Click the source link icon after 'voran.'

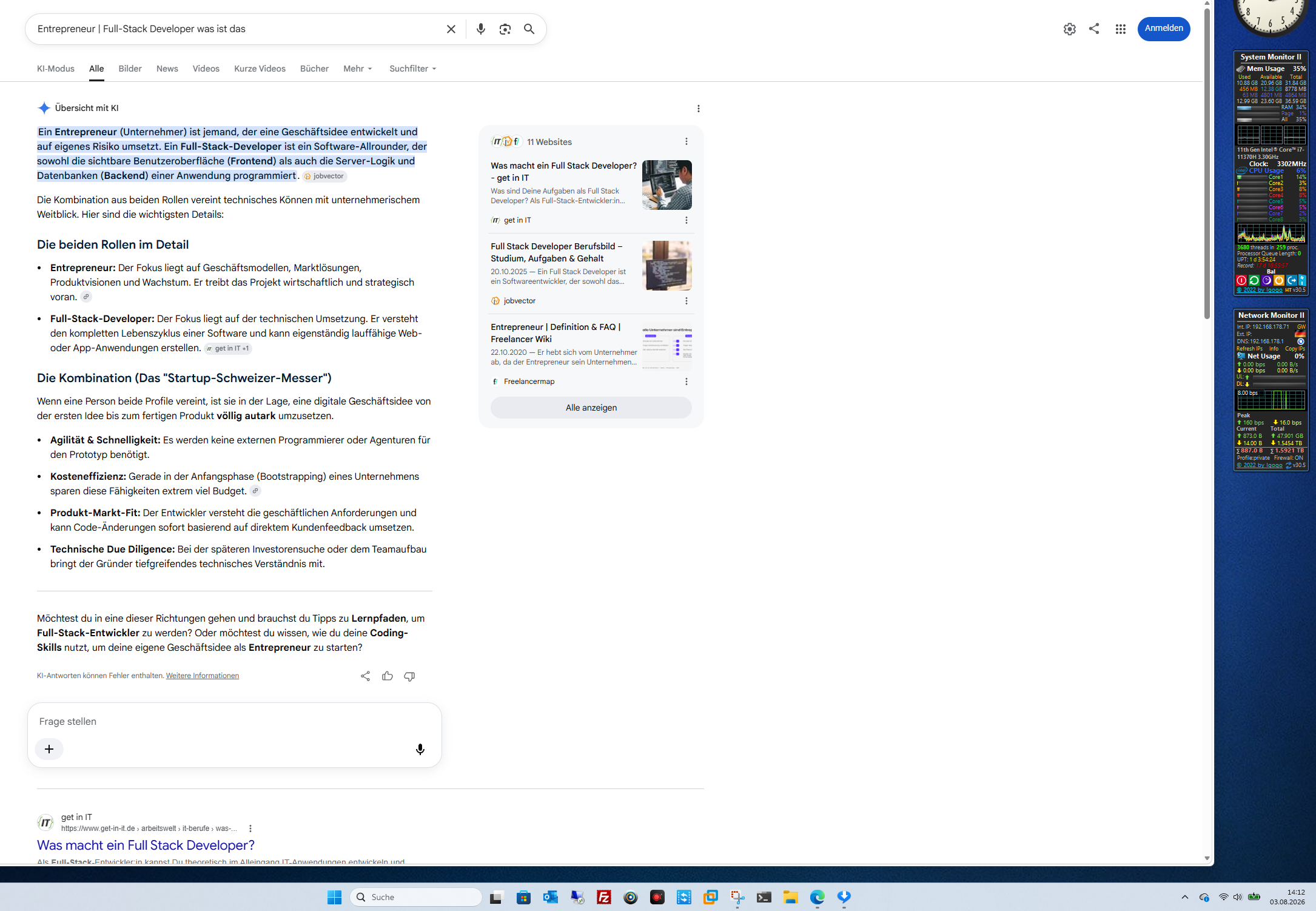86,297
